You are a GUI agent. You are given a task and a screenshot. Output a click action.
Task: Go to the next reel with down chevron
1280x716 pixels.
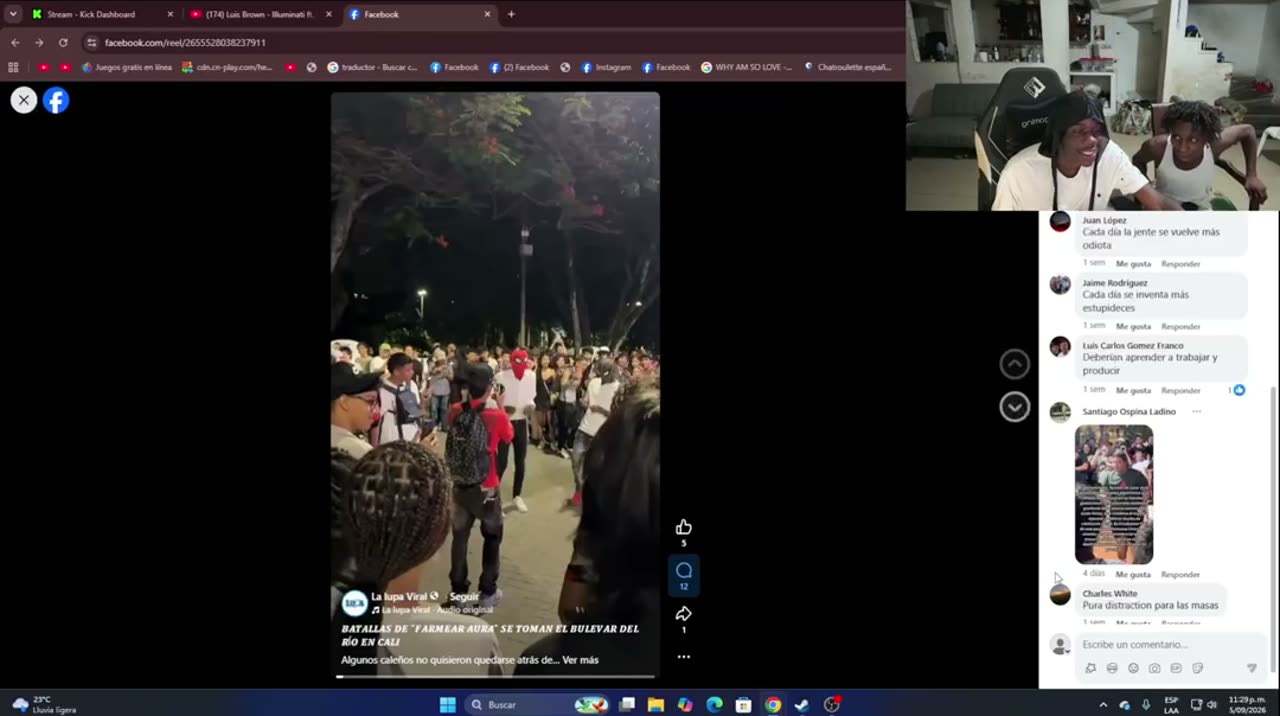click(x=1015, y=407)
